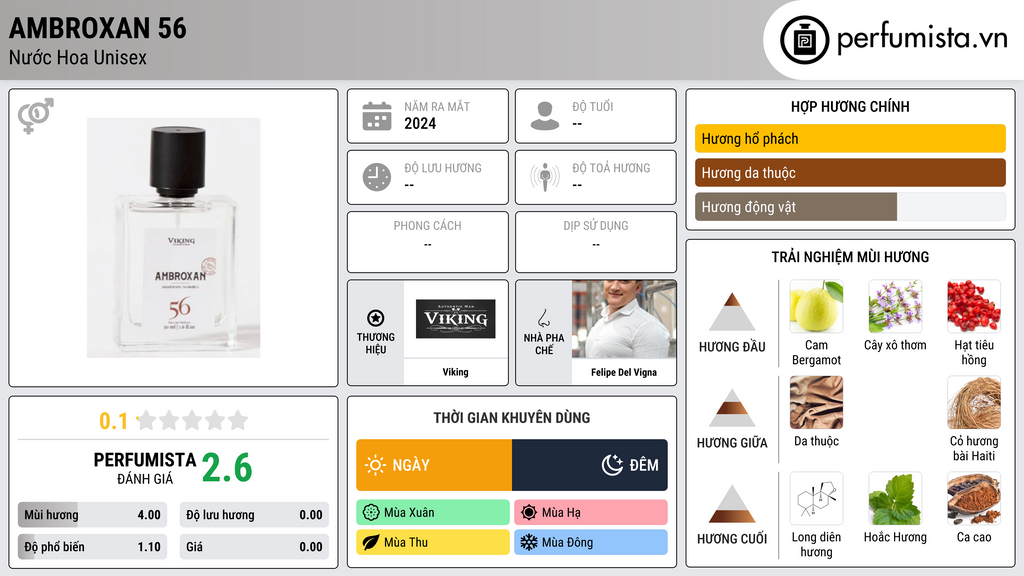The height and width of the screenshot is (576, 1024).
Task: Click the Hương đầu pyramid icon
Action: pyautogui.click(x=732, y=312)
